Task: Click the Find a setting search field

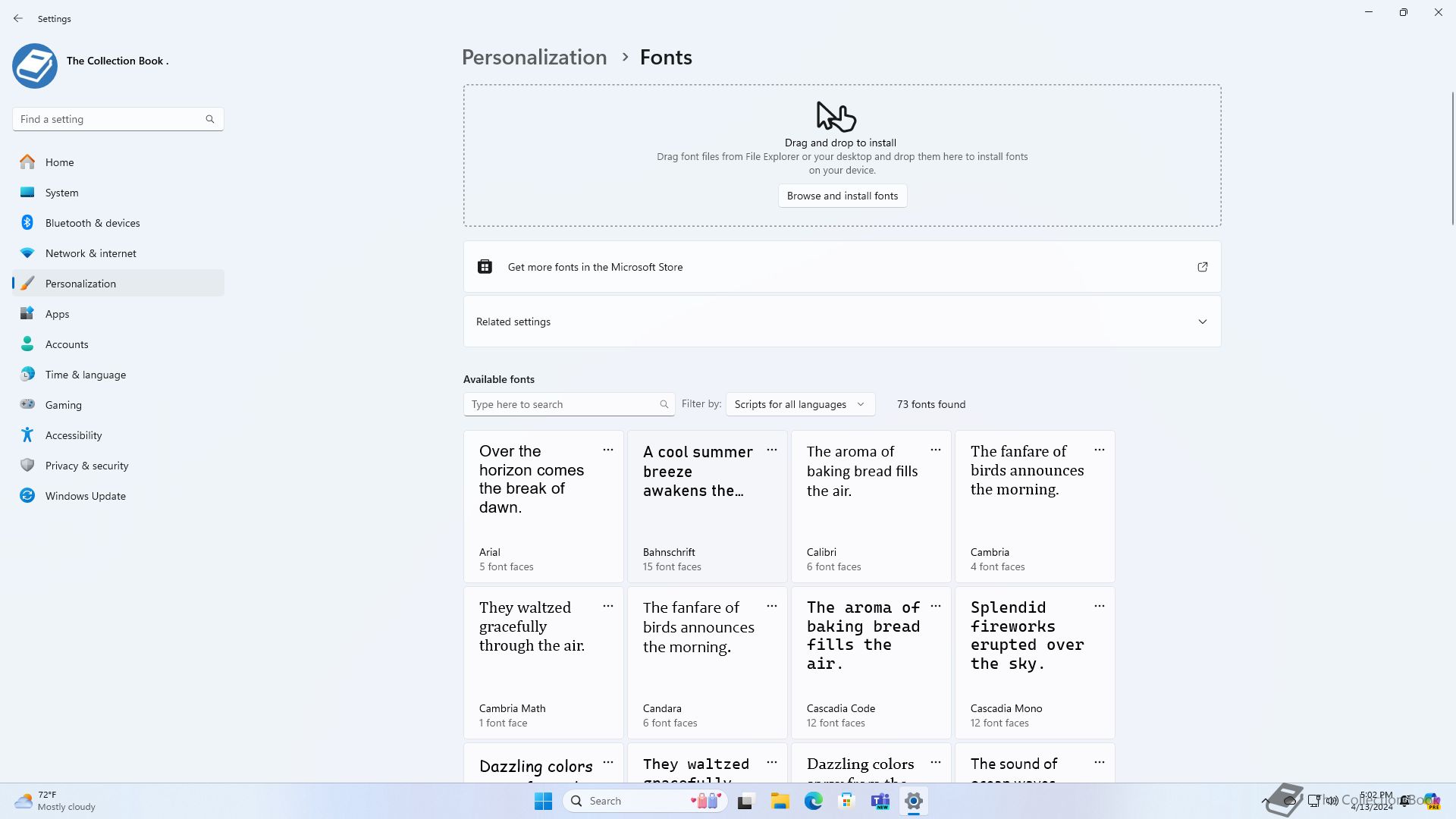Action: pyautogui.click(x=110, y=119)
